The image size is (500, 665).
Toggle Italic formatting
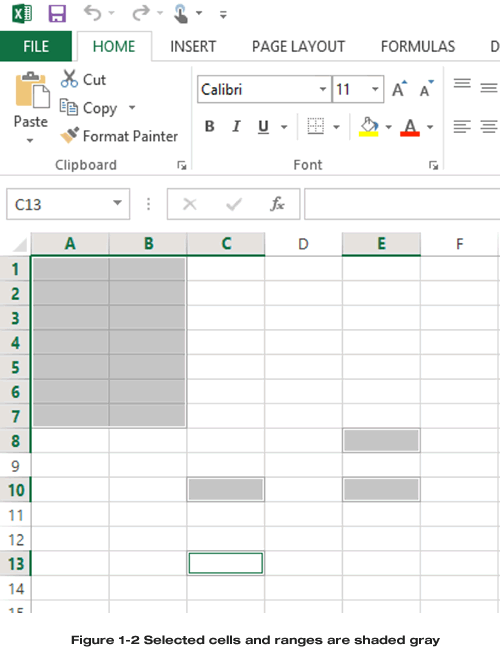[236, 126]
